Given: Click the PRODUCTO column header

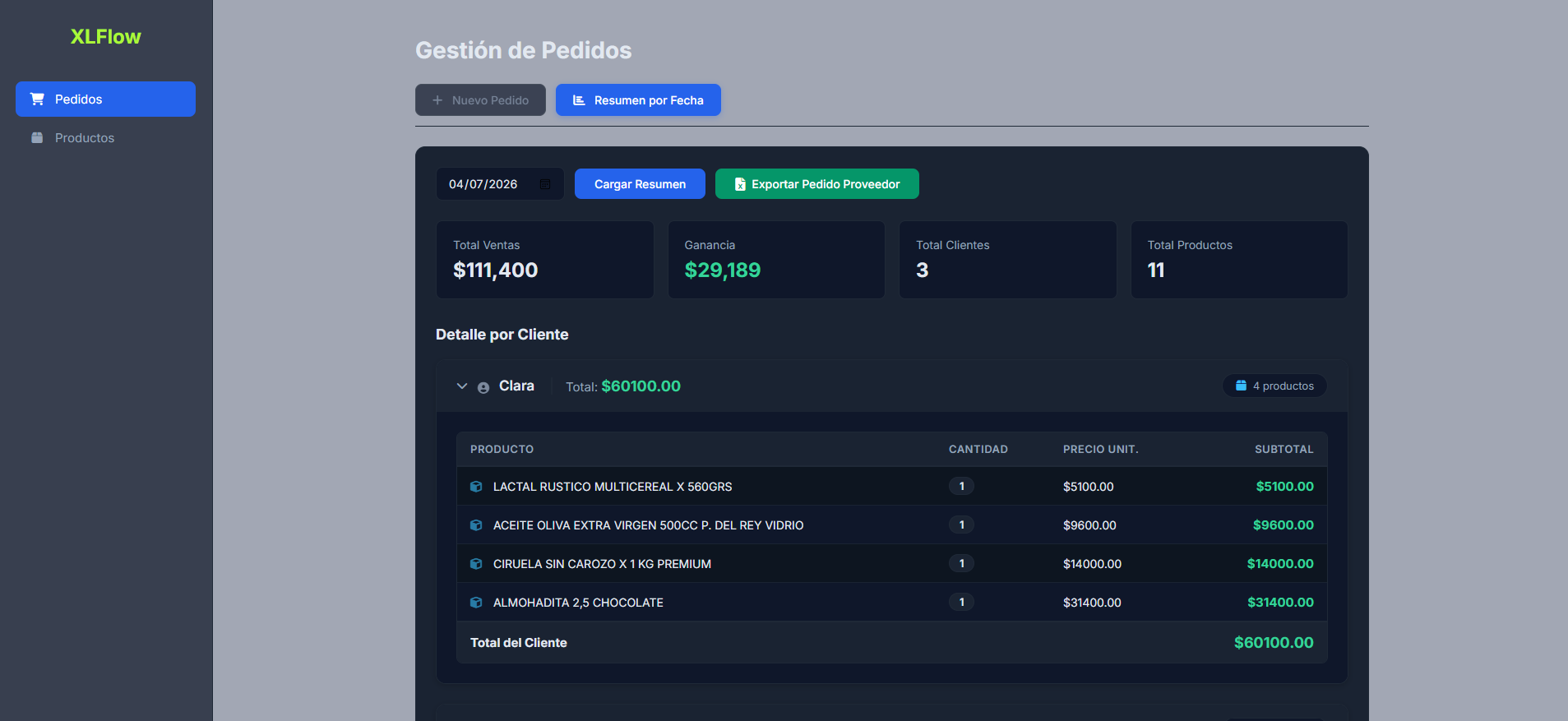Looking at the screenshot, I should point(502,450).
